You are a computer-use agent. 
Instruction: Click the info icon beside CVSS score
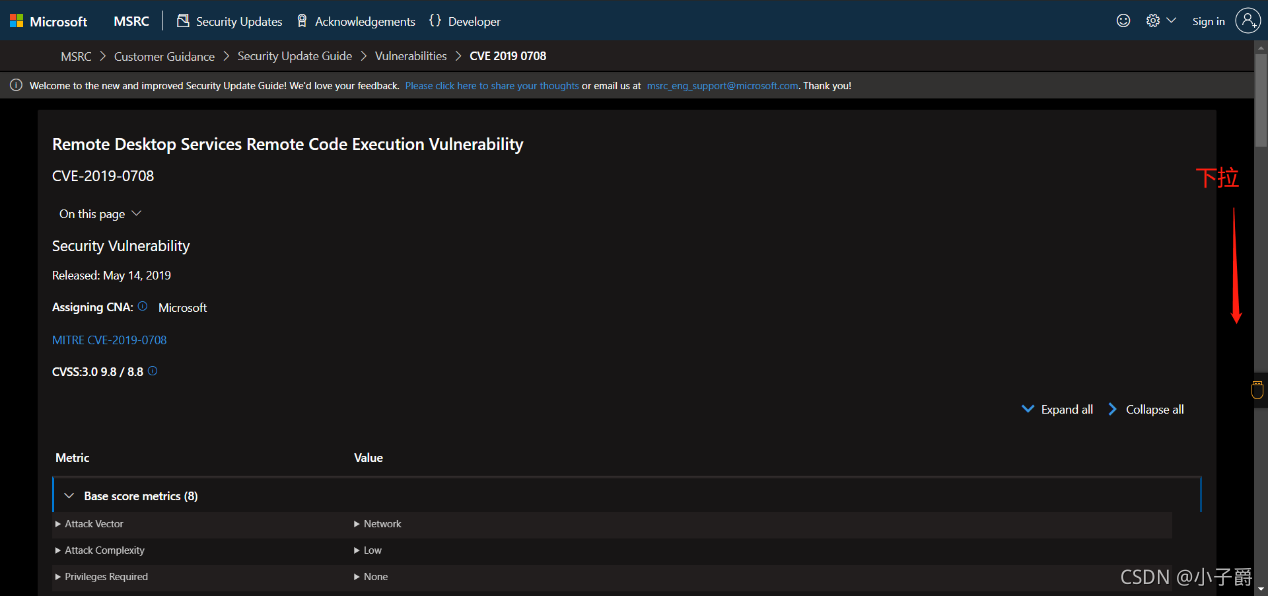click(153, 371)
